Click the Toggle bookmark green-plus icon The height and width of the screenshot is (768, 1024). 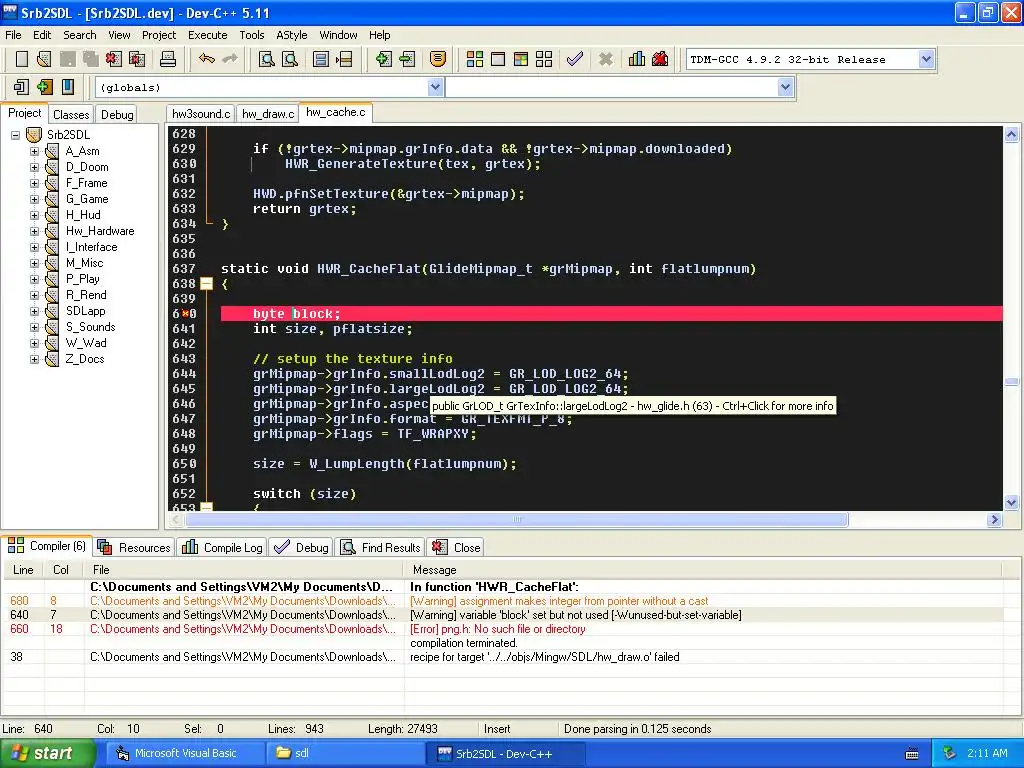click(44, 86)
